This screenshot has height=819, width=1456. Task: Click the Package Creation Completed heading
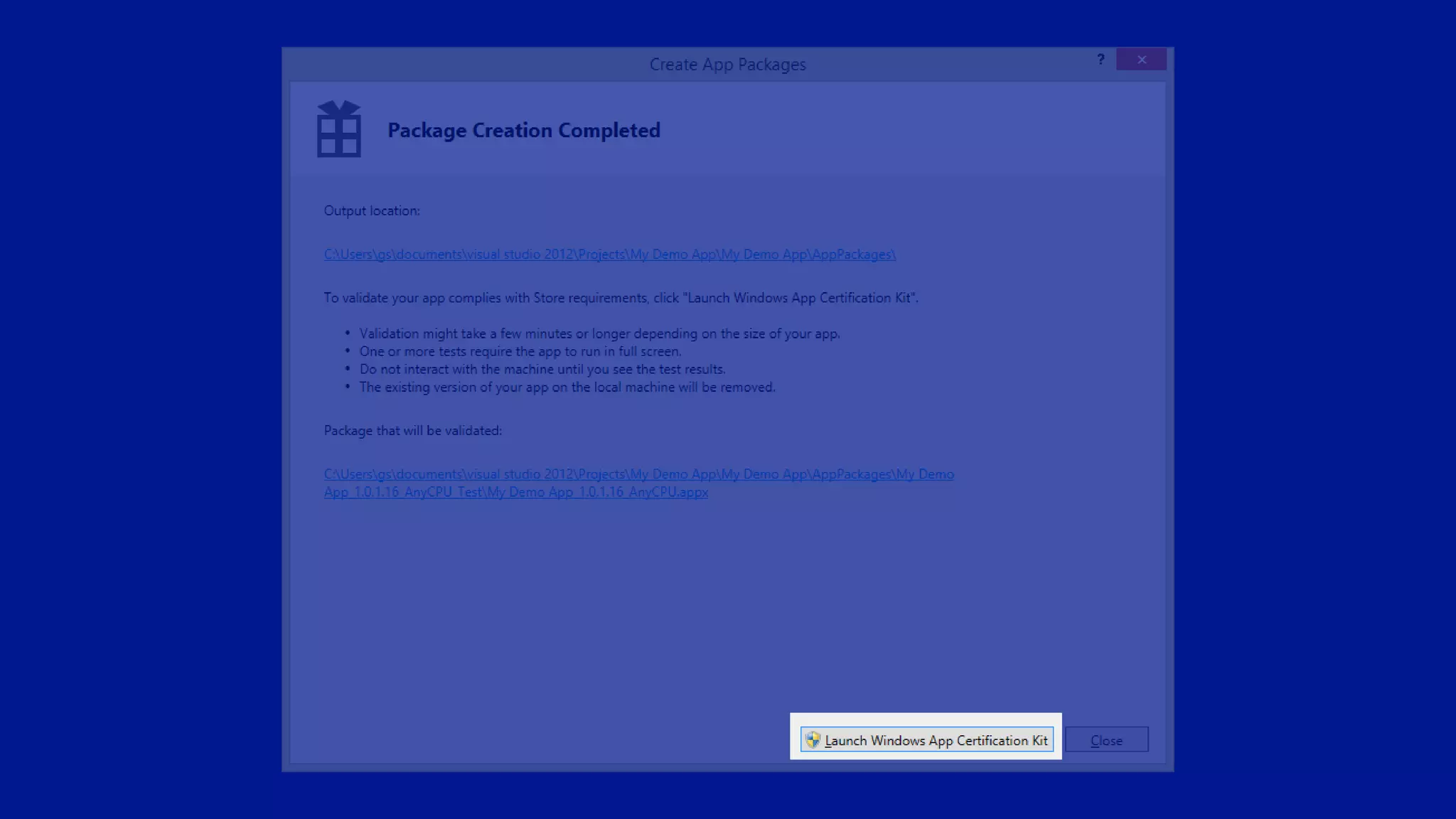[x=523, y=131]
